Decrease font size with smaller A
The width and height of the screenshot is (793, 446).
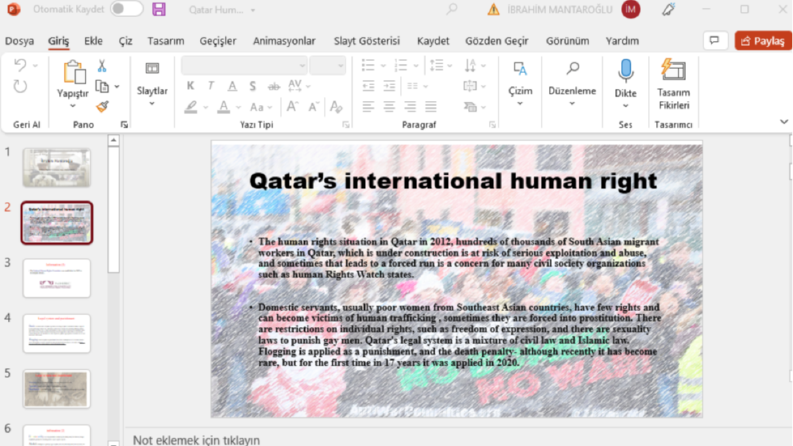point(314,107)
